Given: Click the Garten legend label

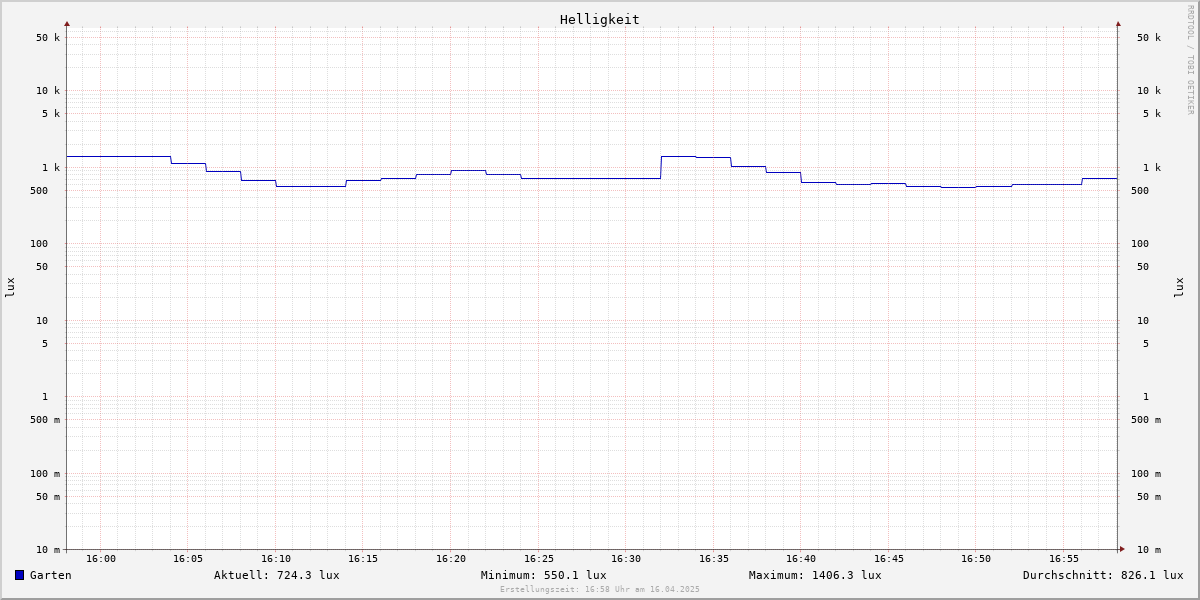Looking at the screenshot, I should point(51,575).
